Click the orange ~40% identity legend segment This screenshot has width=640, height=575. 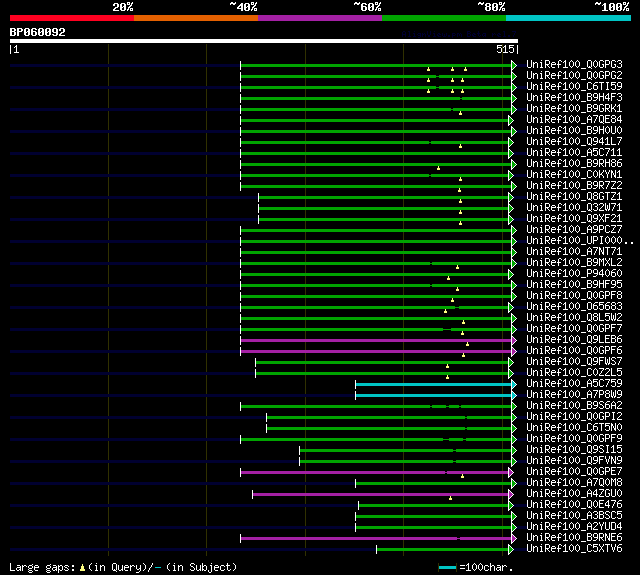tap(196, 18)
